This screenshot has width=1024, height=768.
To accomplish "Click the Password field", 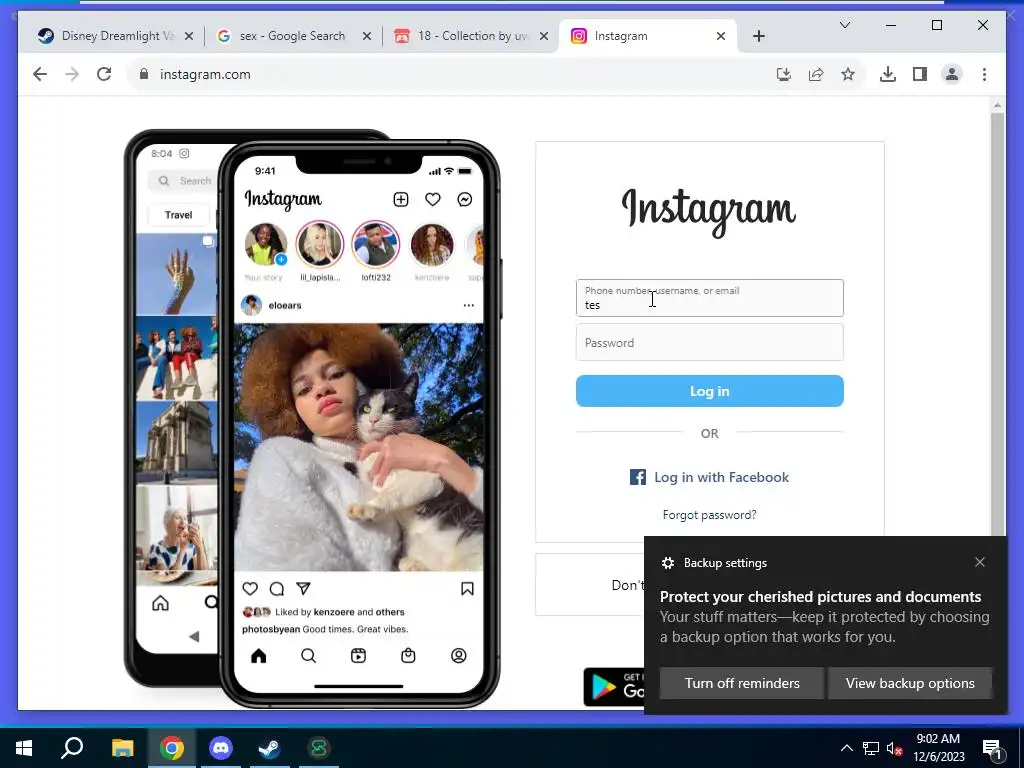I will click(x=709, y=342).
